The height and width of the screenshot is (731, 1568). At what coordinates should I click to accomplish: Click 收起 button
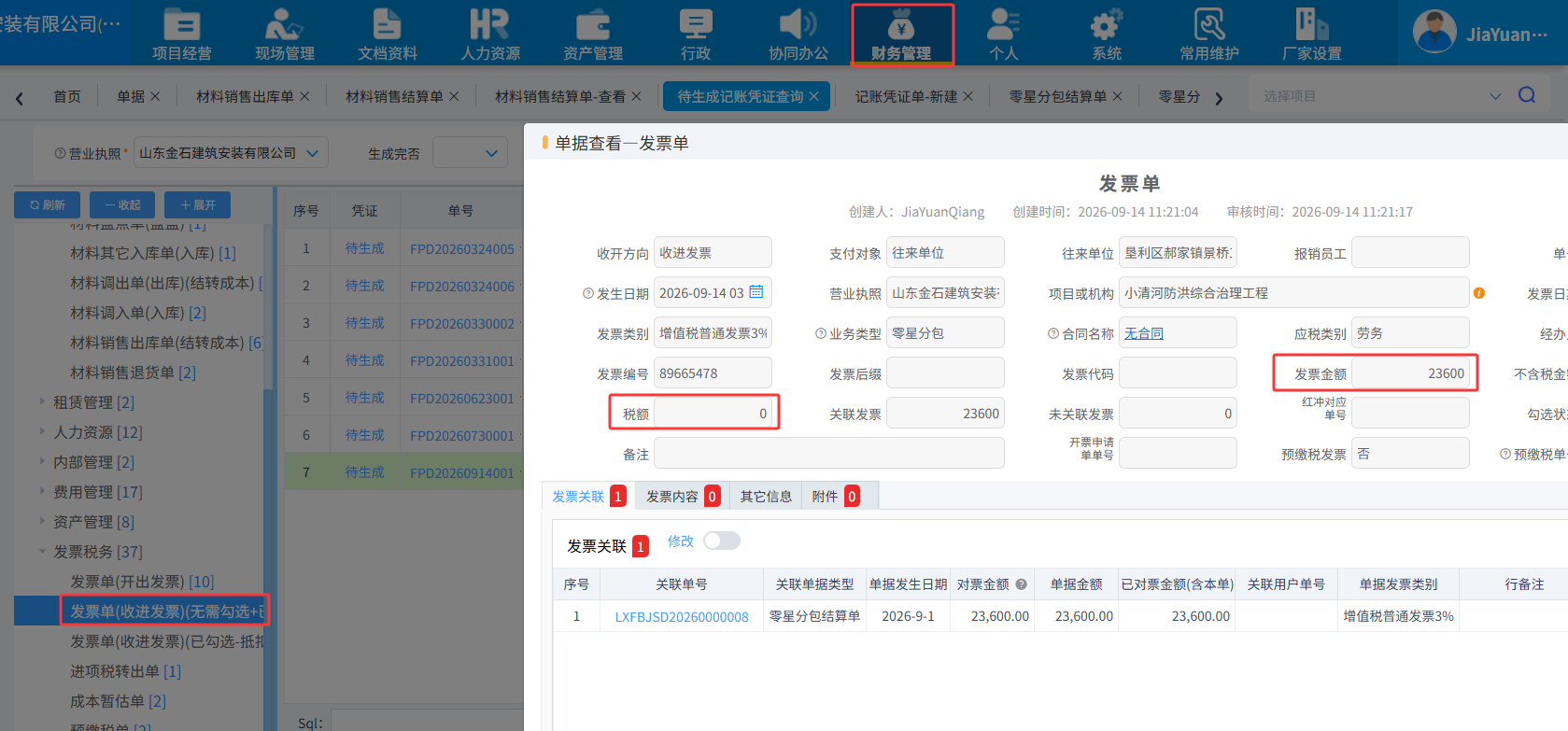[122, 204]
